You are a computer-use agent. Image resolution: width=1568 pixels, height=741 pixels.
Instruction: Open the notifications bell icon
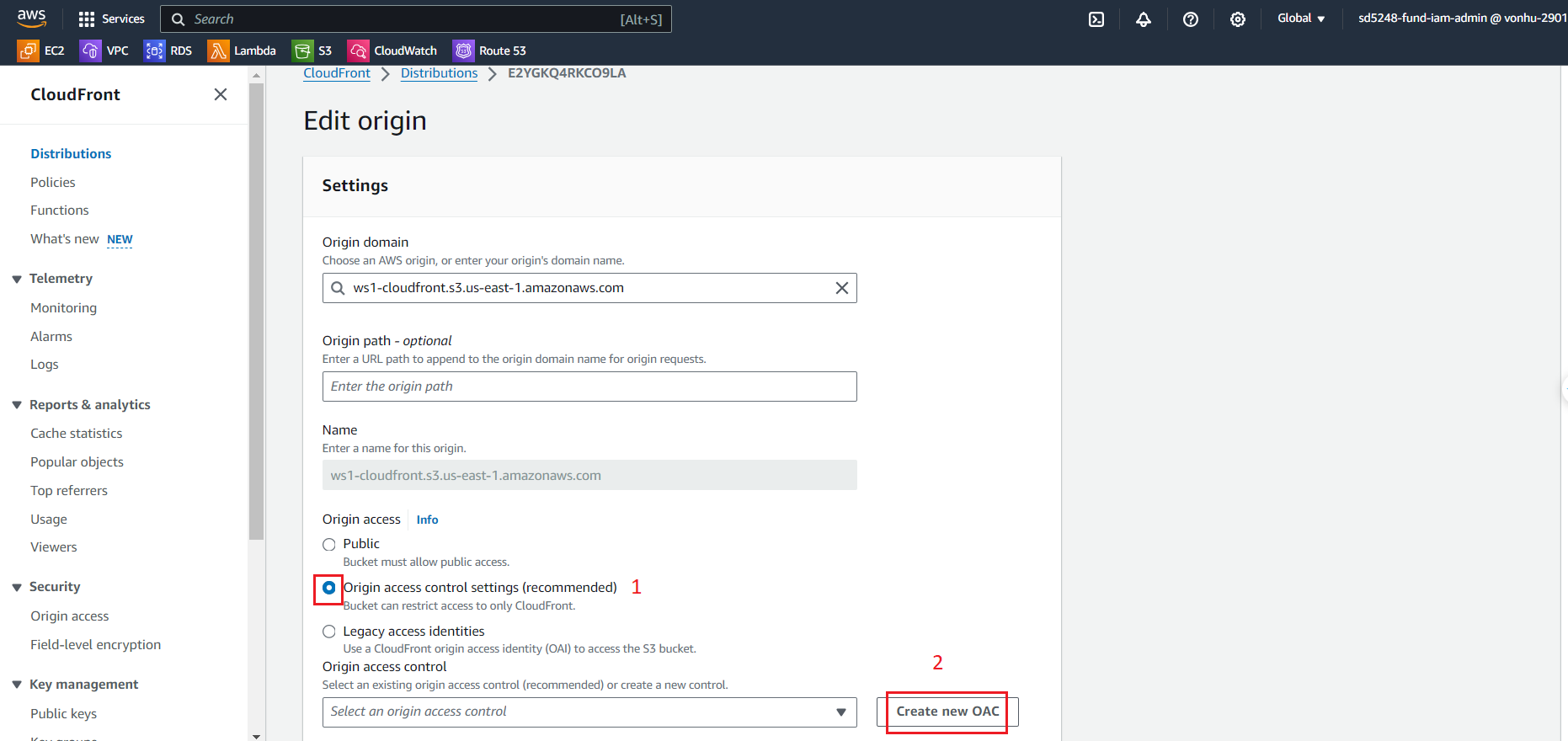coord(1143,19)
